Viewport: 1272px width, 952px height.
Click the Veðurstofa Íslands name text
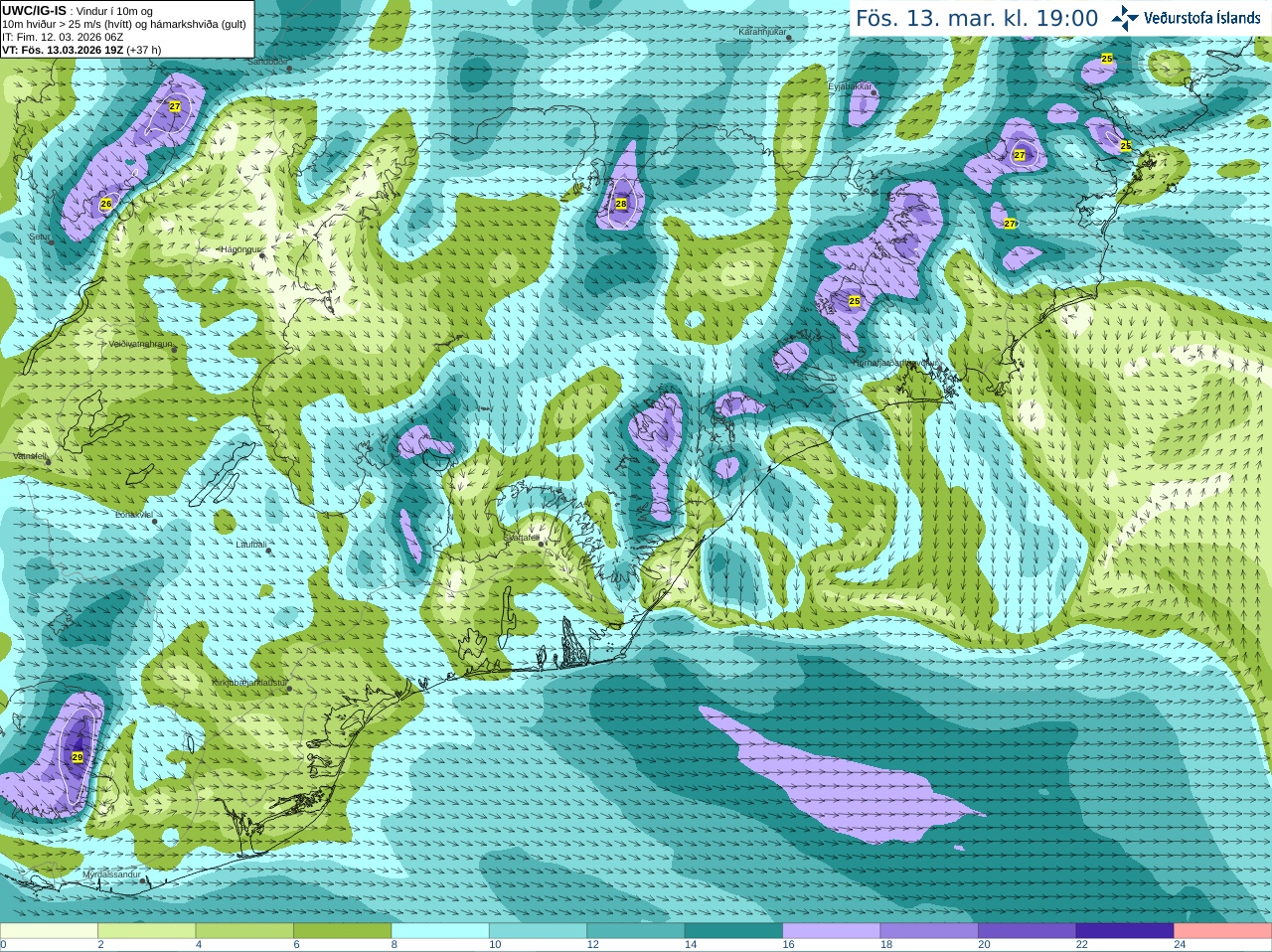pos(1202,18)
